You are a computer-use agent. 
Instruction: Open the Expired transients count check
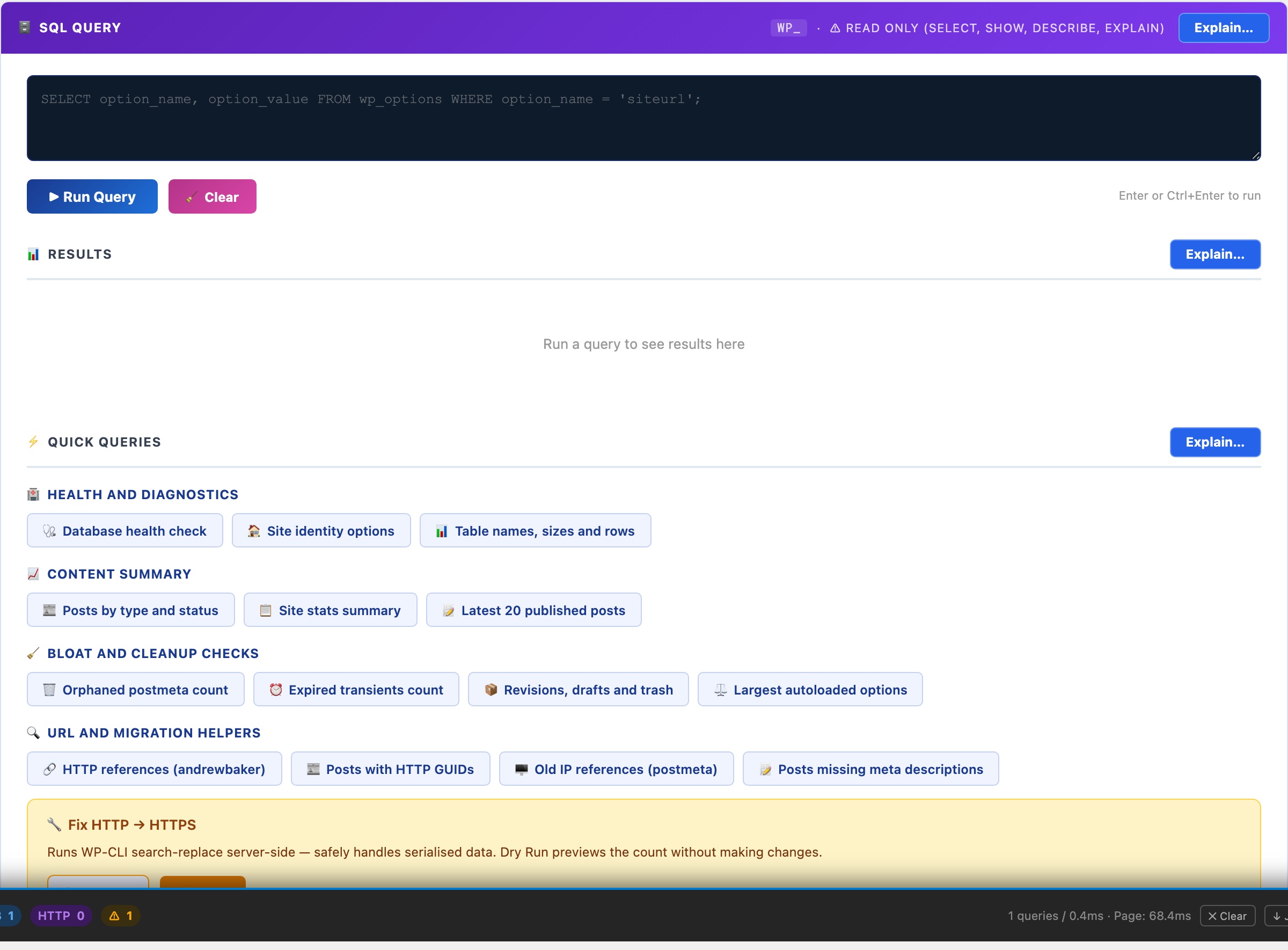pos(356,690)
